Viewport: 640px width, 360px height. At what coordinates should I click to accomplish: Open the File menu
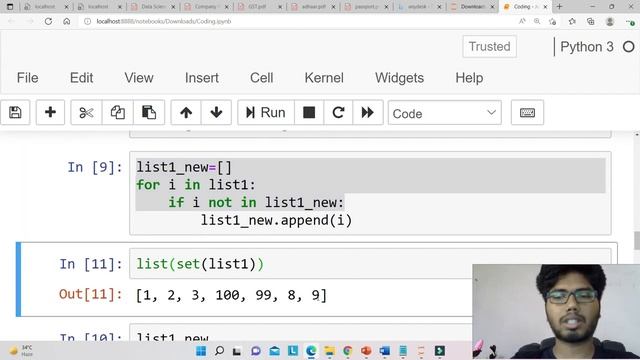click(x=27, y=78)
